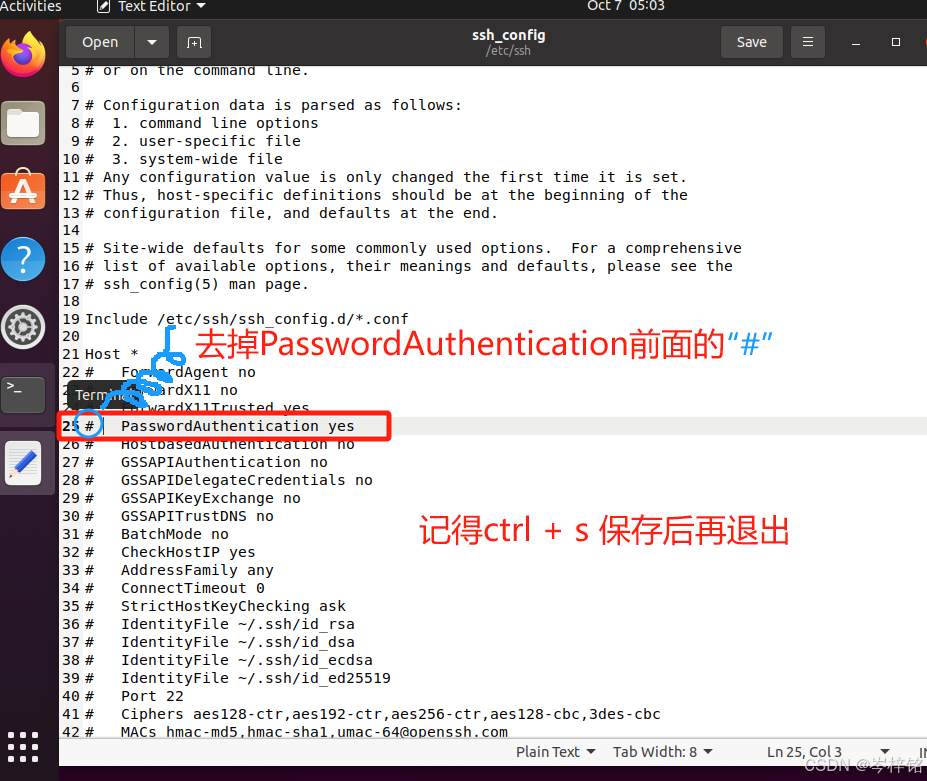Select the Text Editor dock icon
The width and height of the screenshot is (927, 781).
(24, 464)
